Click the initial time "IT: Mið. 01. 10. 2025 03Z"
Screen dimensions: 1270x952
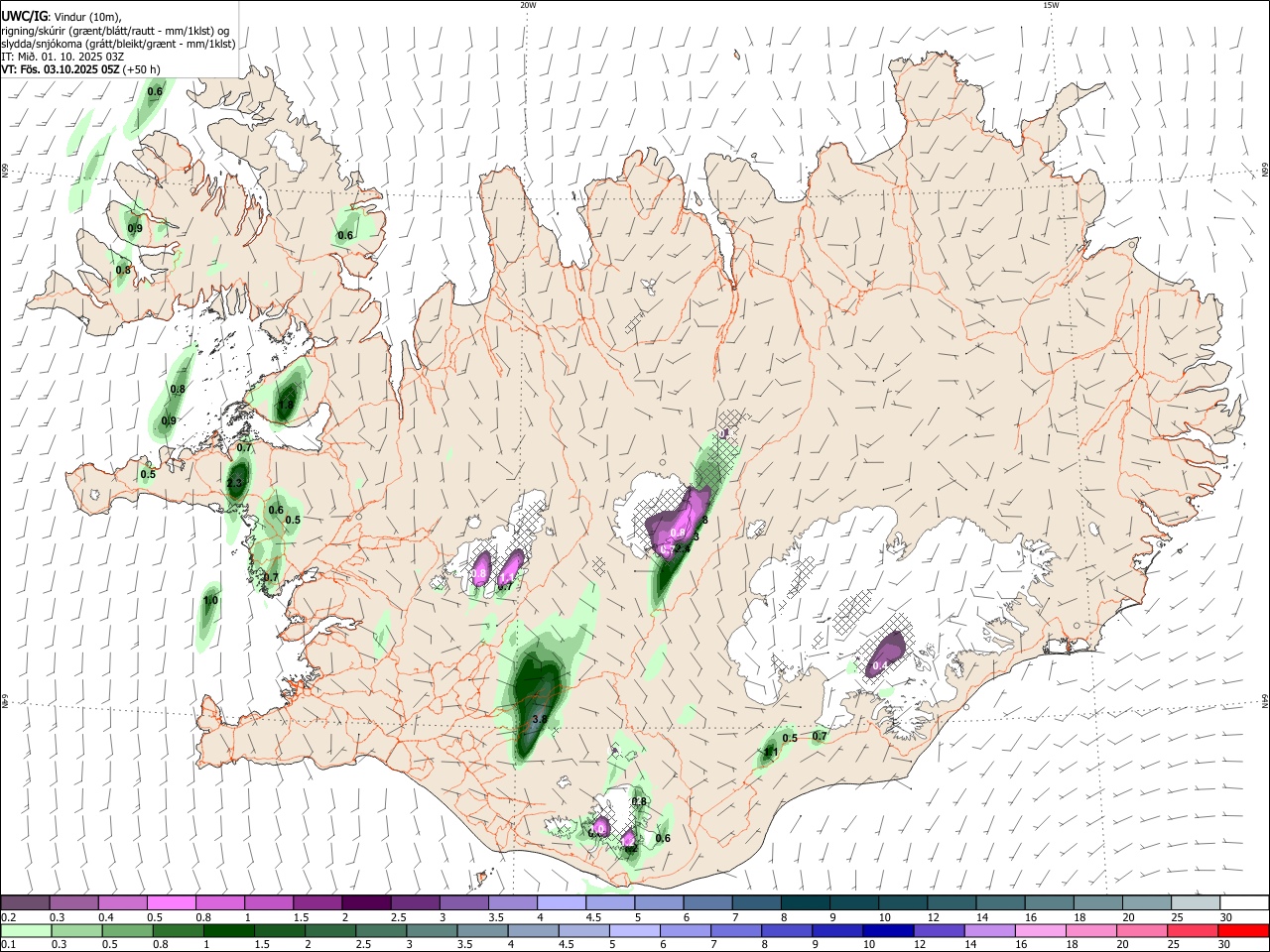63,57
